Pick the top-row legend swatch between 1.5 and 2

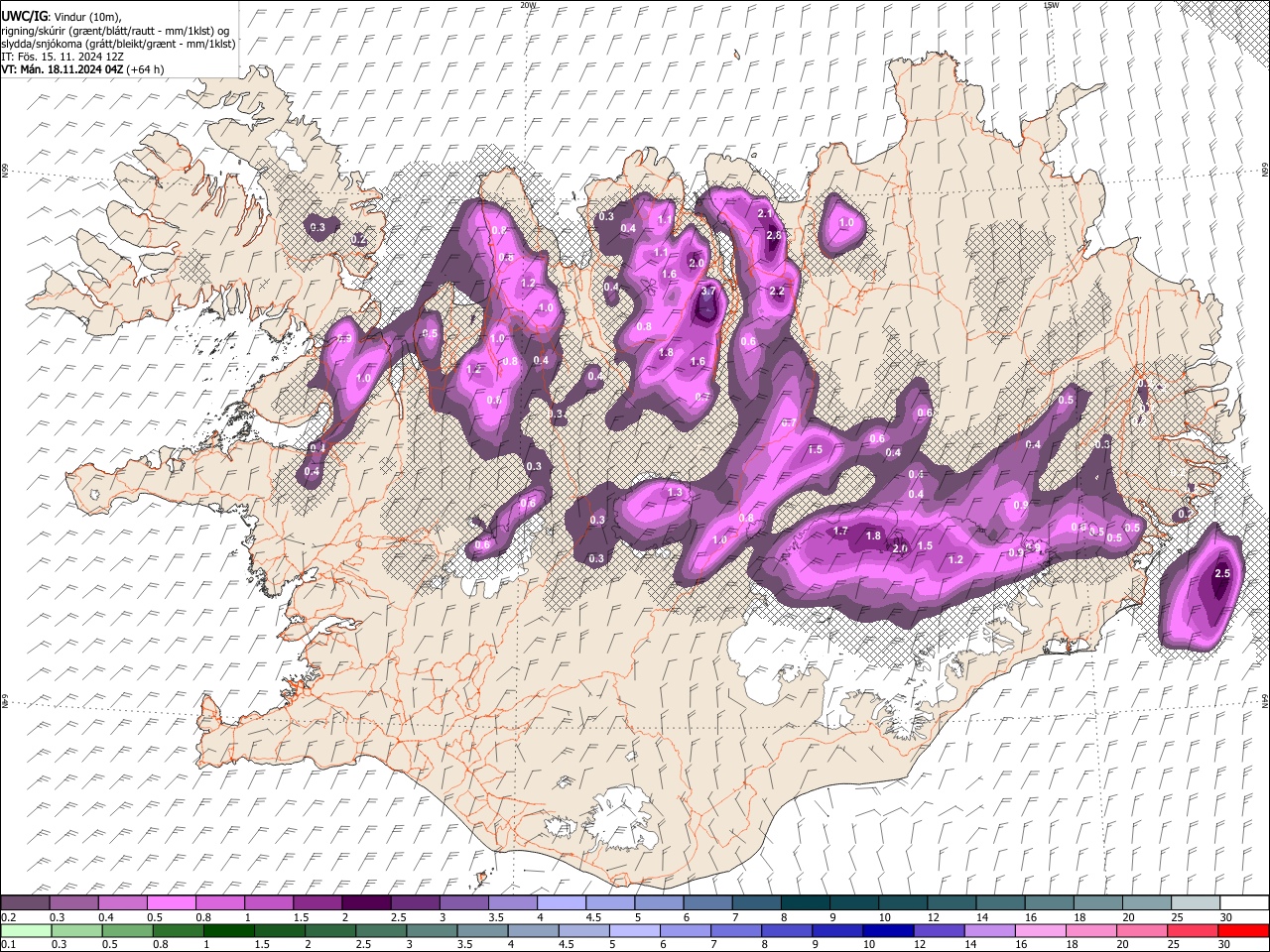317,903
